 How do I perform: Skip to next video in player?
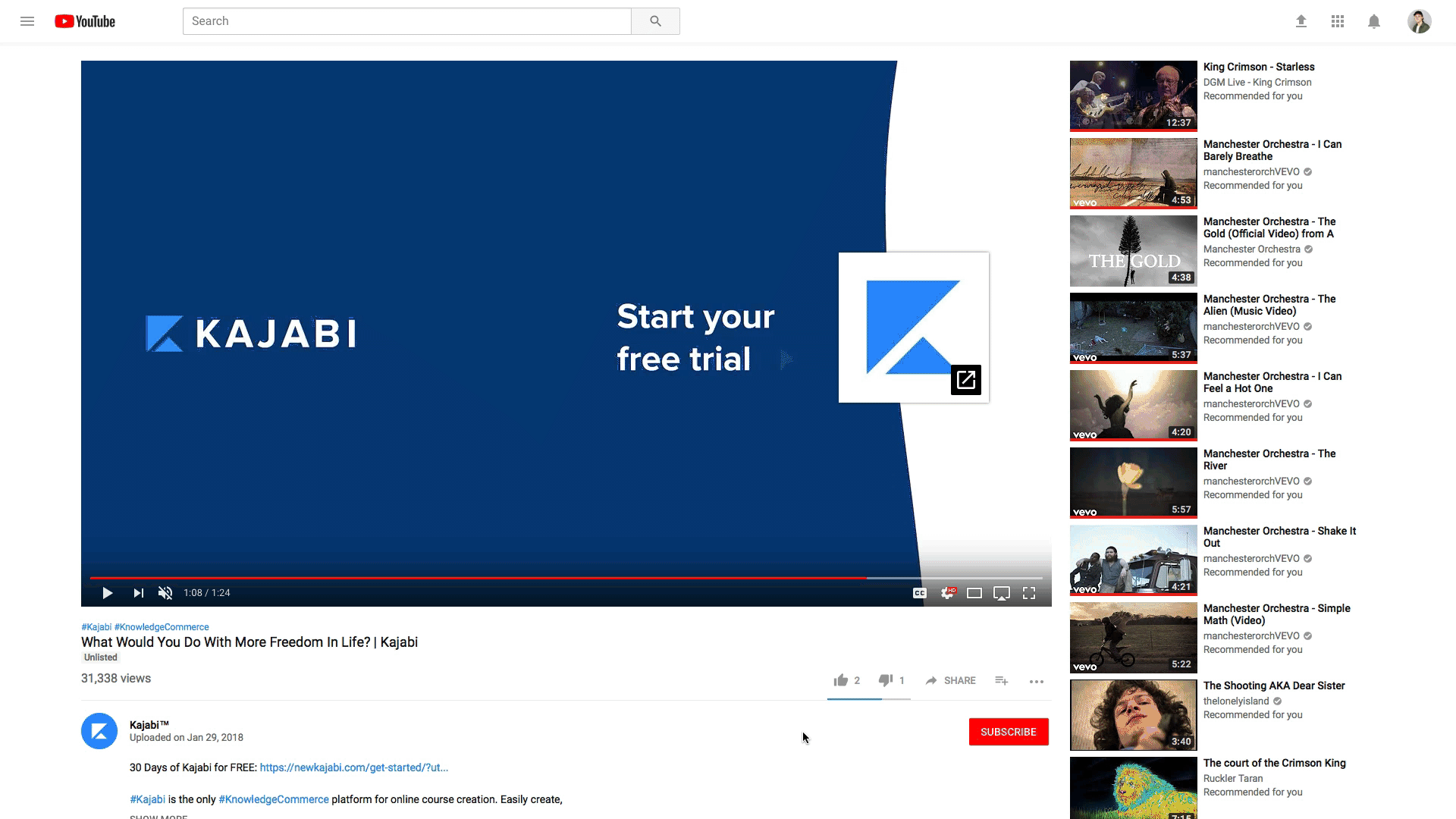click(x=138, y=593)
